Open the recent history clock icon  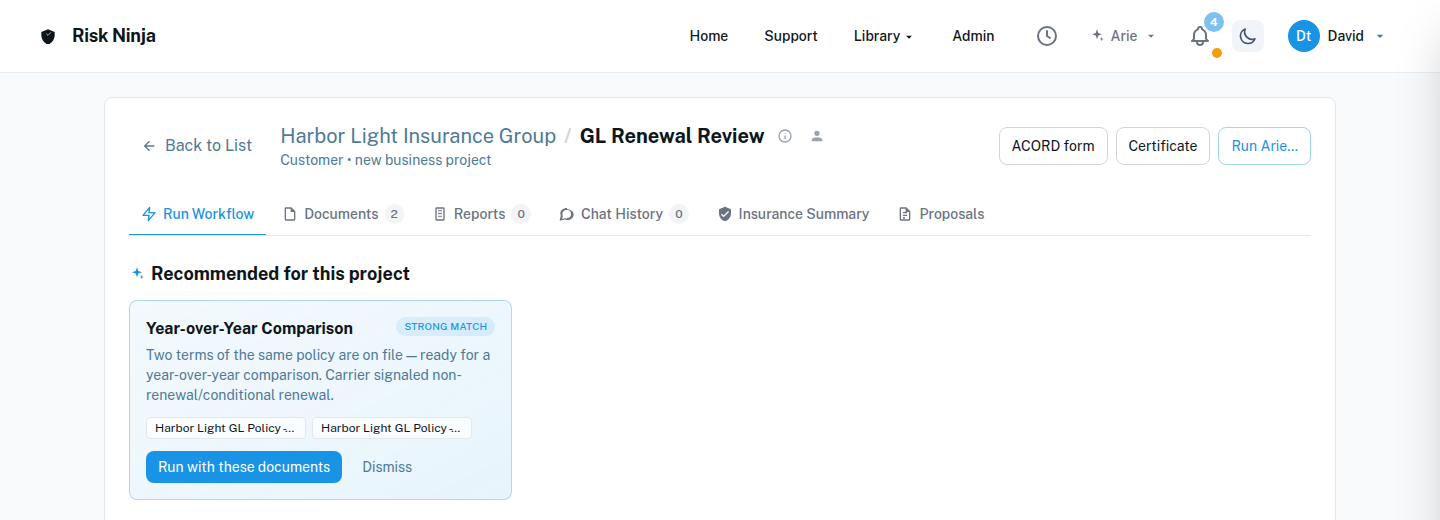click(1046, 36)
